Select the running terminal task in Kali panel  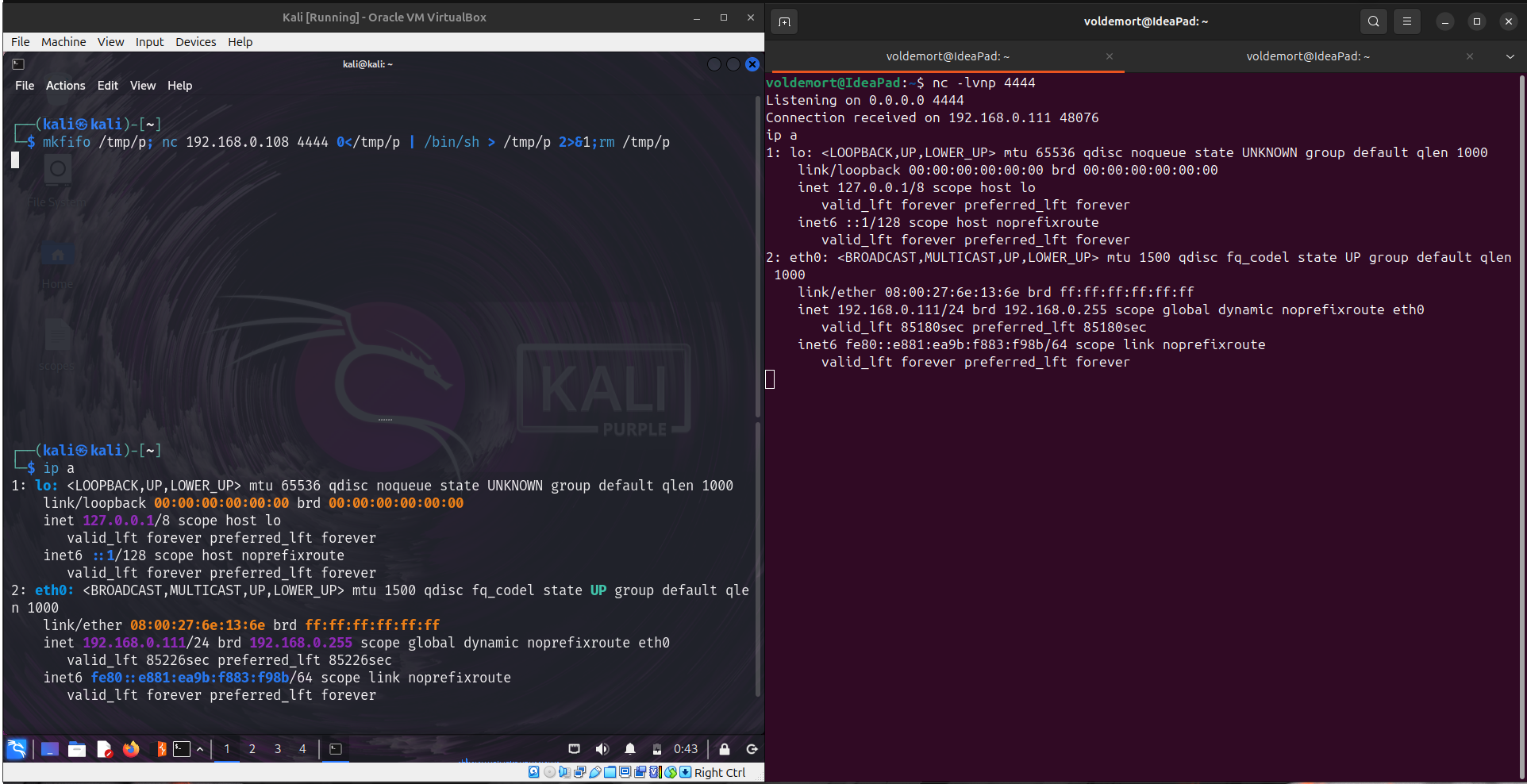coord(336,749)
